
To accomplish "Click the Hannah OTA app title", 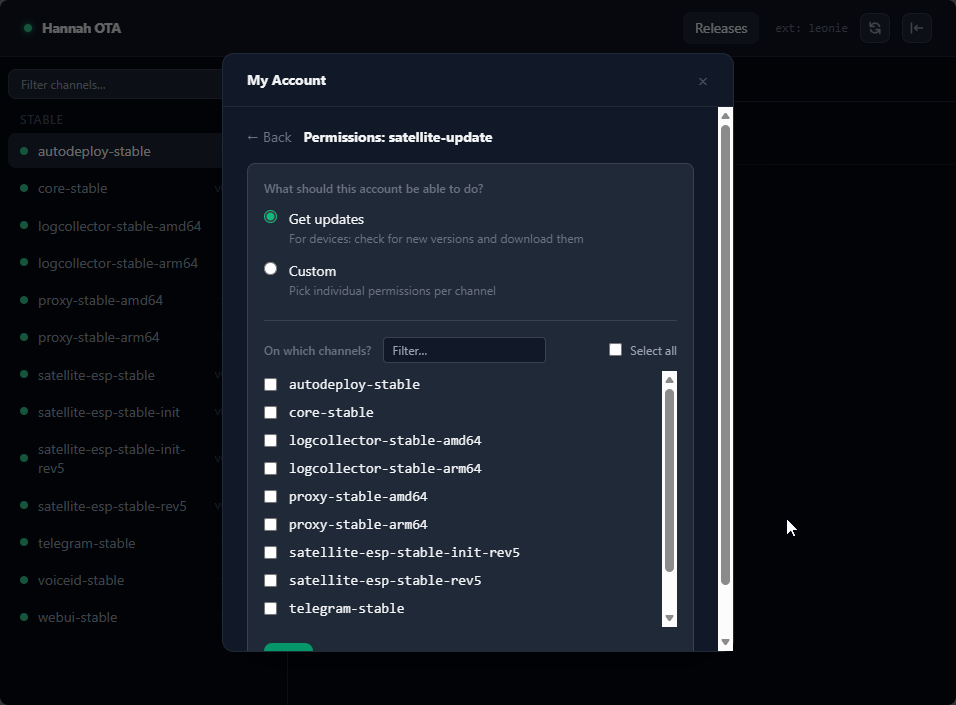I will (81, 28).
